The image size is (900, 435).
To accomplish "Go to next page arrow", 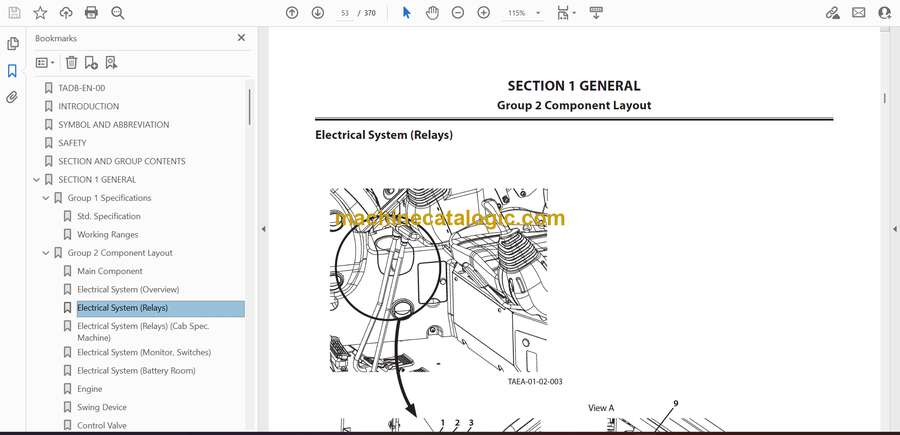I will coord(317,13).
